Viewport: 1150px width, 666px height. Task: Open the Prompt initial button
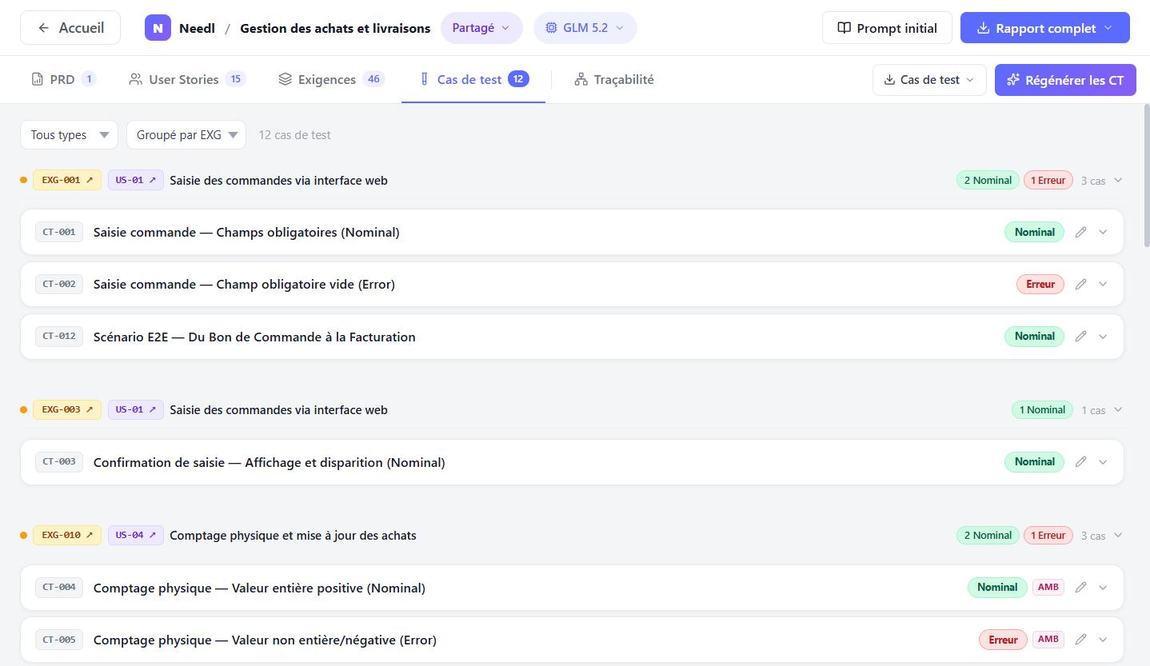pos(887,28)
